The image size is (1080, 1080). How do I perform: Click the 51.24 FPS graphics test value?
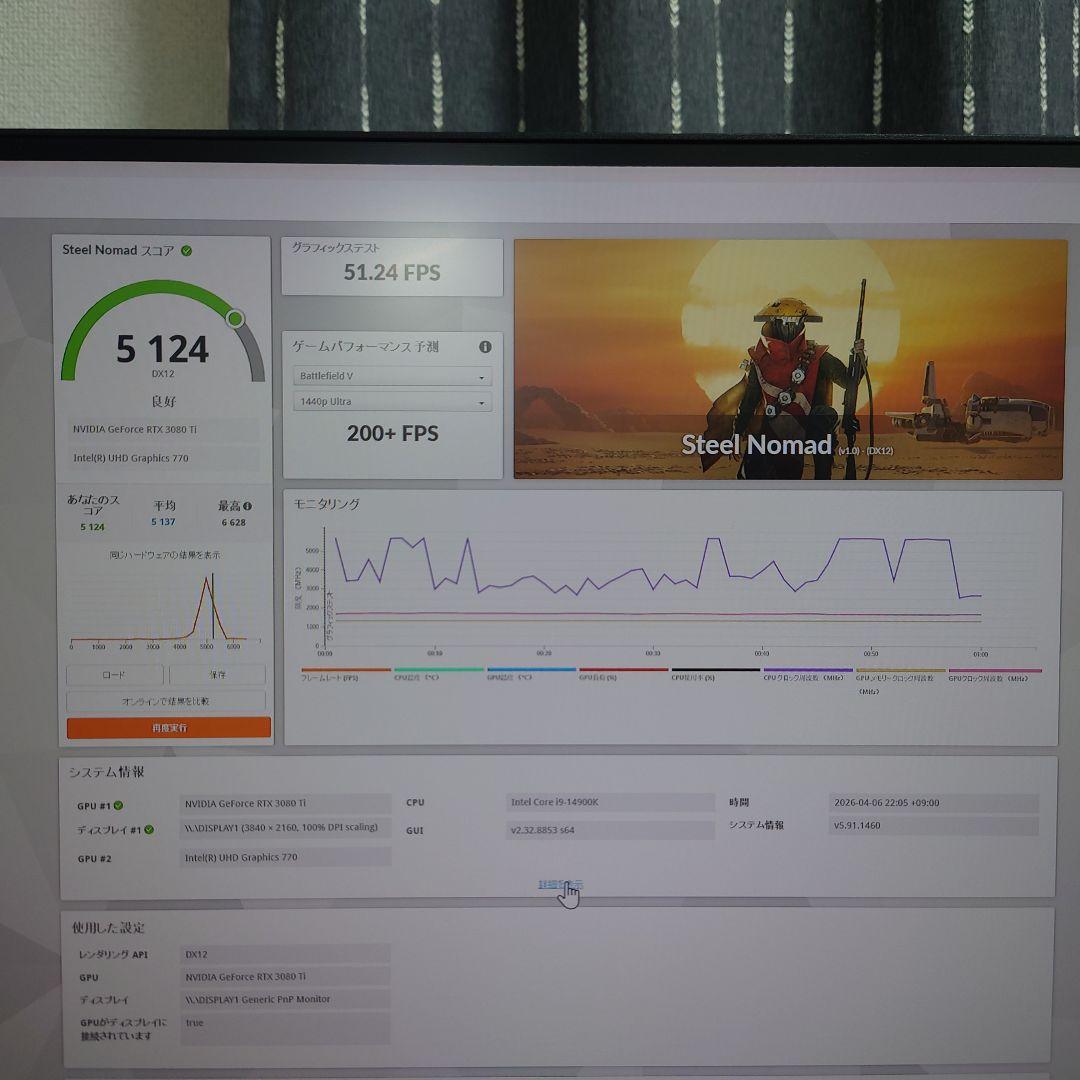point(392,273)
